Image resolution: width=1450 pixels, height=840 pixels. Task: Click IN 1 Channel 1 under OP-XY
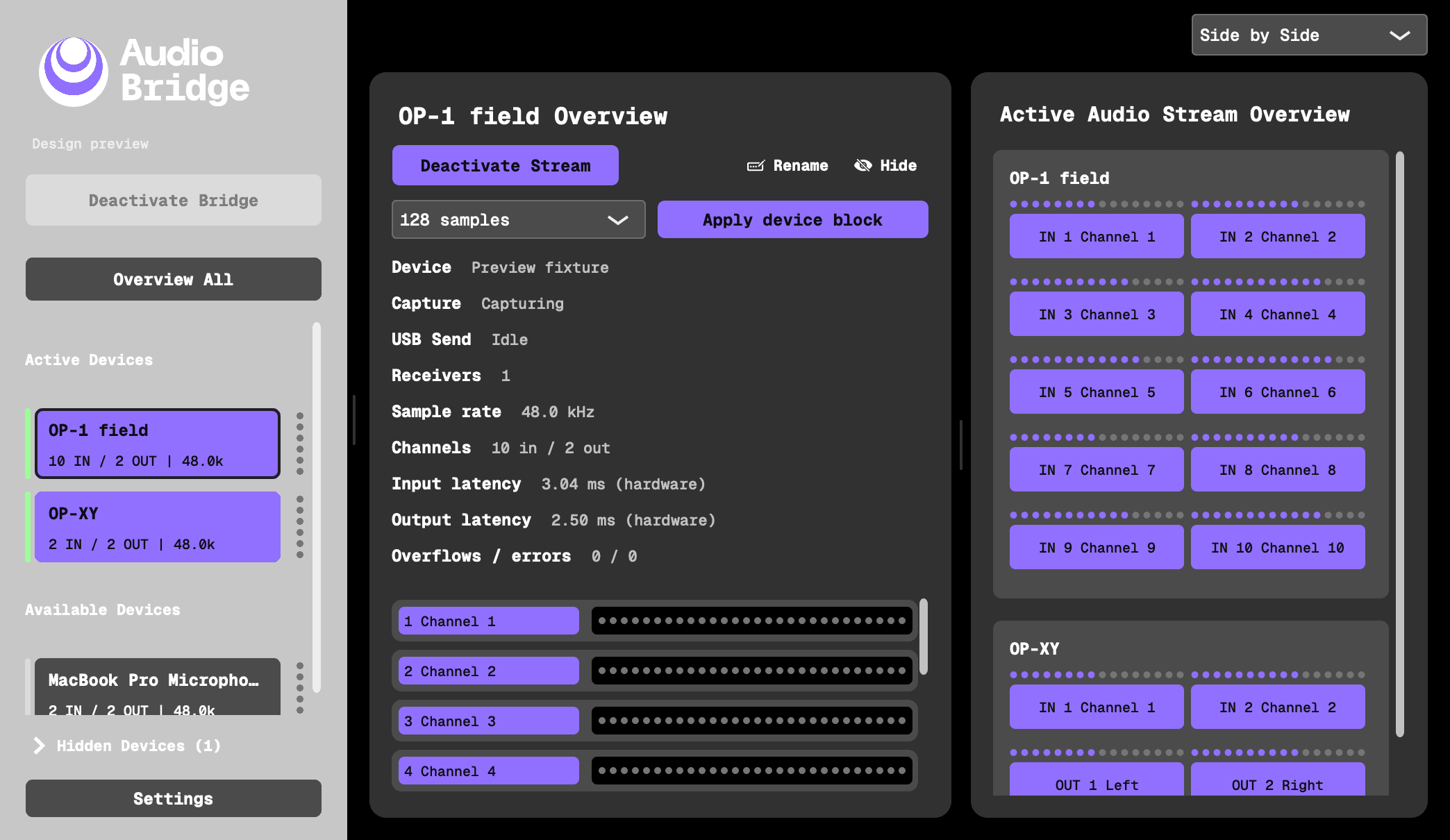(x=1097, y=707)
